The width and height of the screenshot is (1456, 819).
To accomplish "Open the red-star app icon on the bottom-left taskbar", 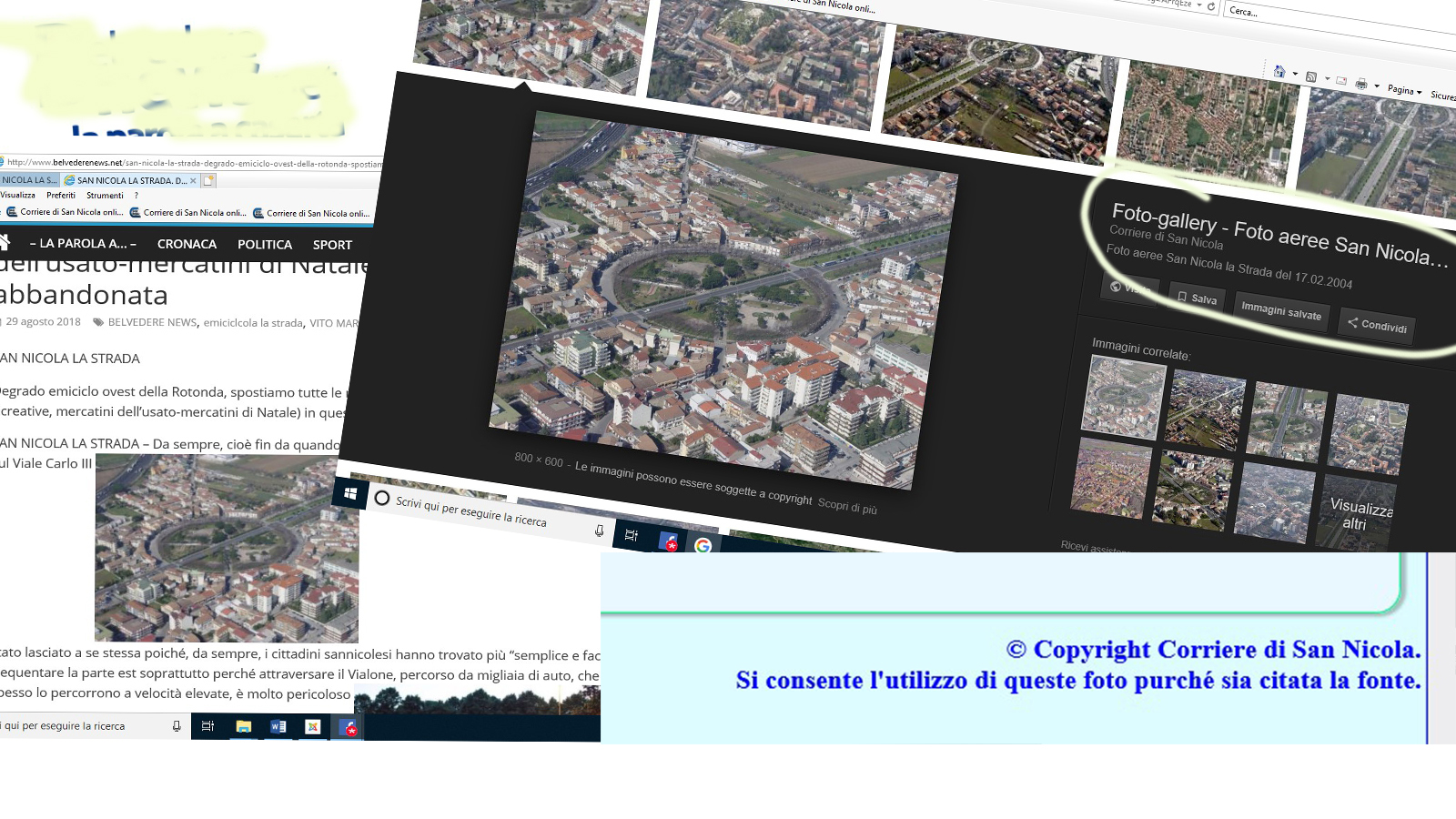I will pyautogui.click(x=349, y=727).
